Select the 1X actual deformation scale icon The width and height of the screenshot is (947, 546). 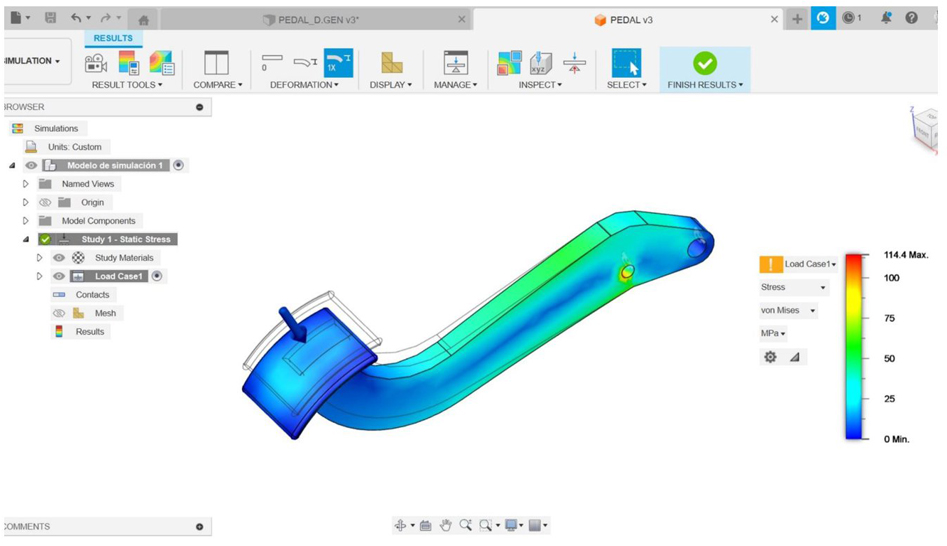(338, 63)
